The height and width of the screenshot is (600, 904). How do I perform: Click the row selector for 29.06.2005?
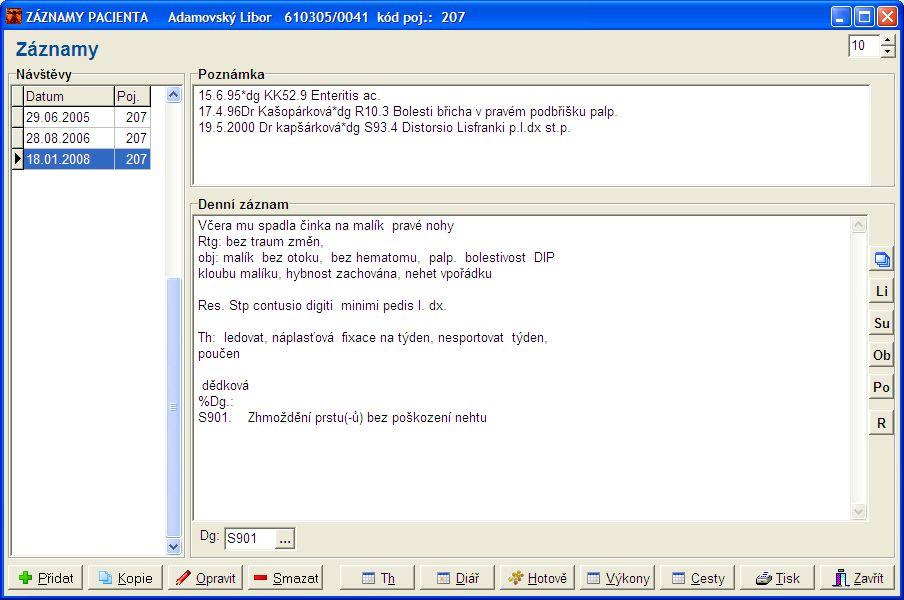pos(17,118)
